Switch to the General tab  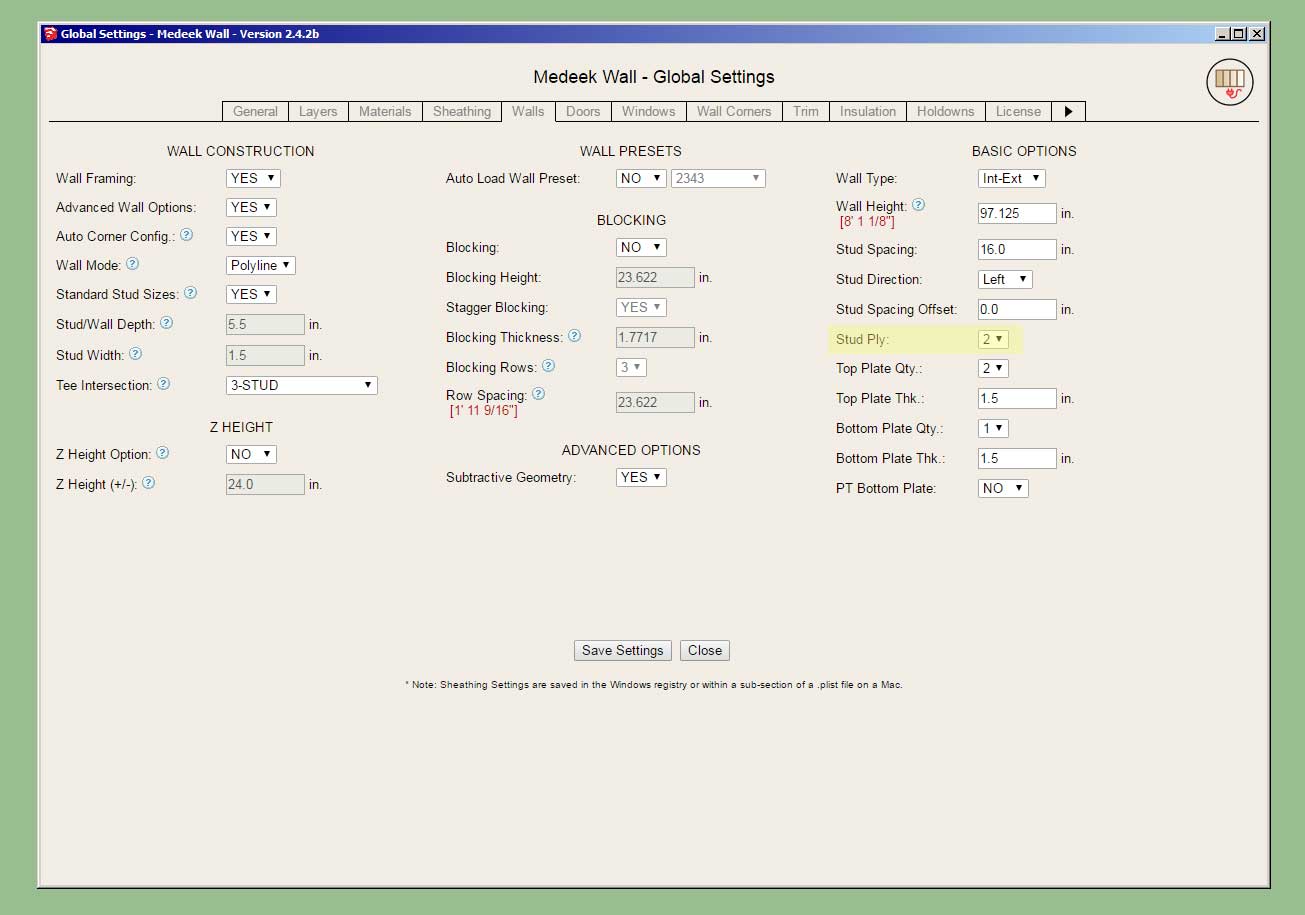[x=255, y=111]
